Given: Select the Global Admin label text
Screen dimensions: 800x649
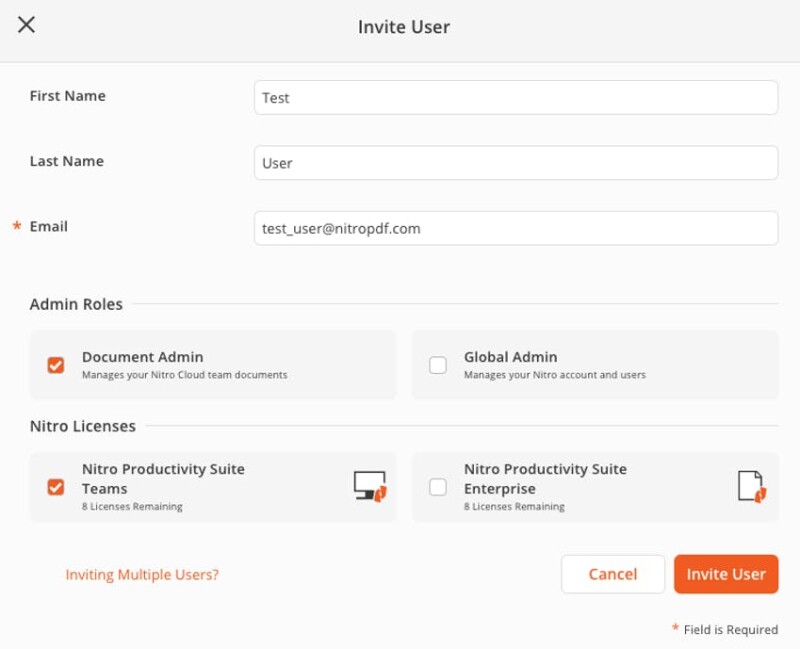Looking at the screenshot, I should click(x=510, y=357).
